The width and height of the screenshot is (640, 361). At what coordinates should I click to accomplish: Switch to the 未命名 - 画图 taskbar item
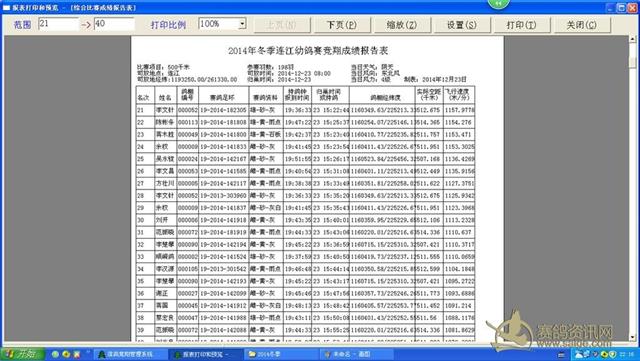(357, 354)
